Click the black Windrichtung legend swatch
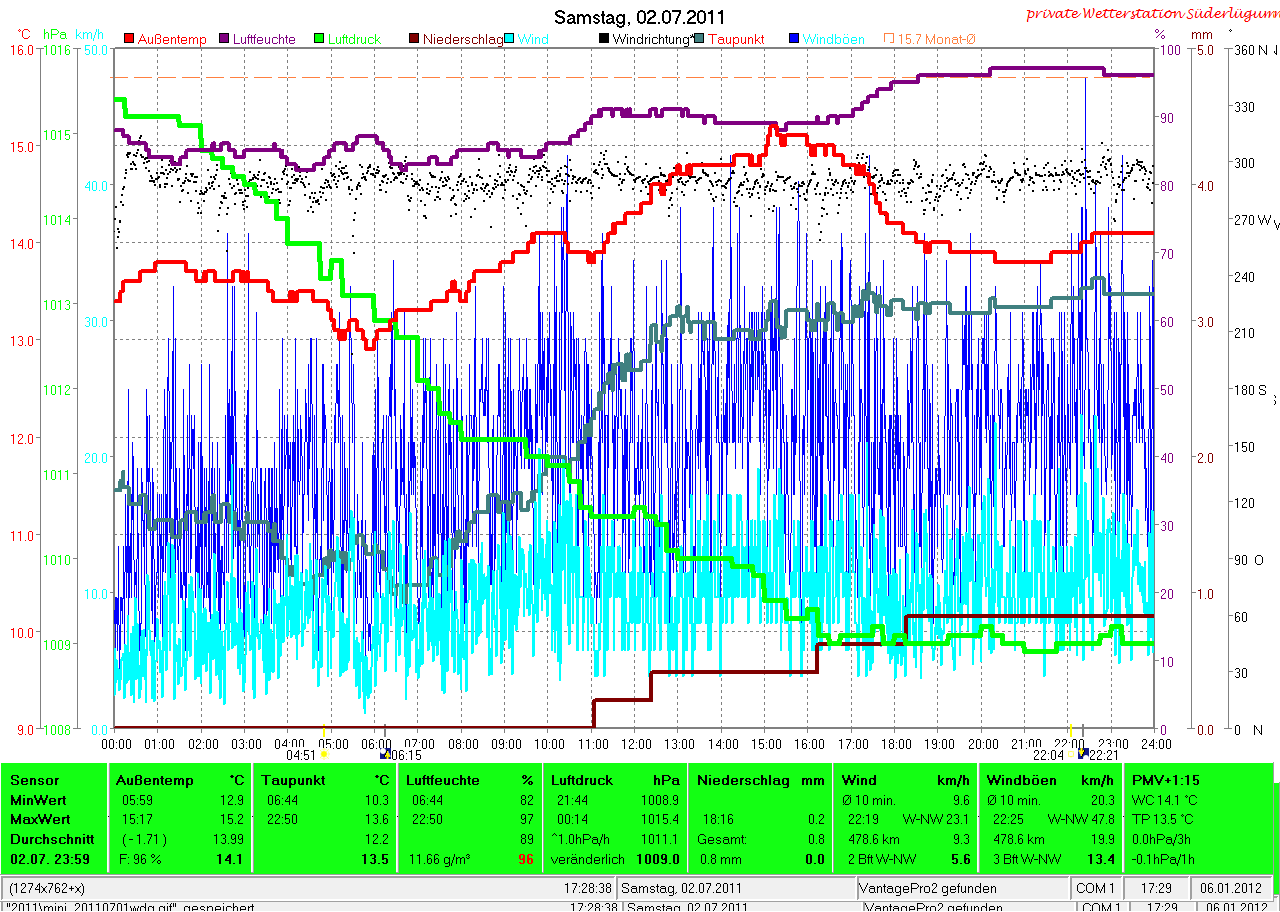The image size is (1280, 912). tap(603, 39)
